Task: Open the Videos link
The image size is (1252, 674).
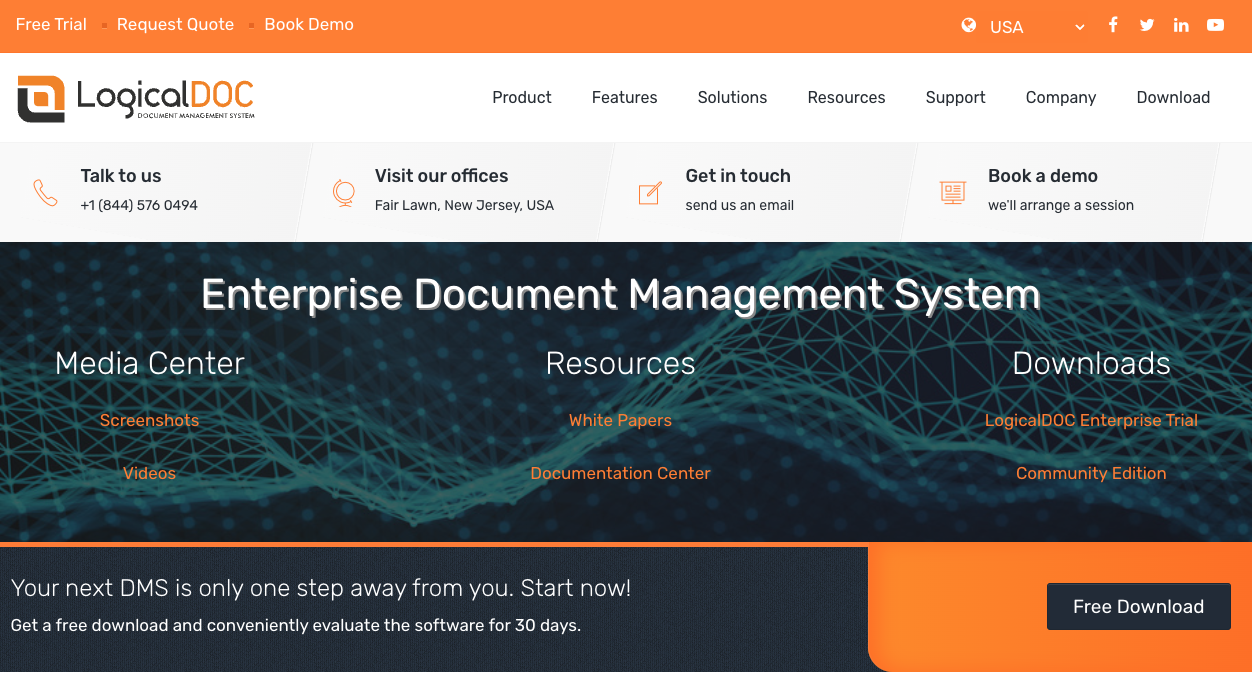Action: [x=150, y=473]
